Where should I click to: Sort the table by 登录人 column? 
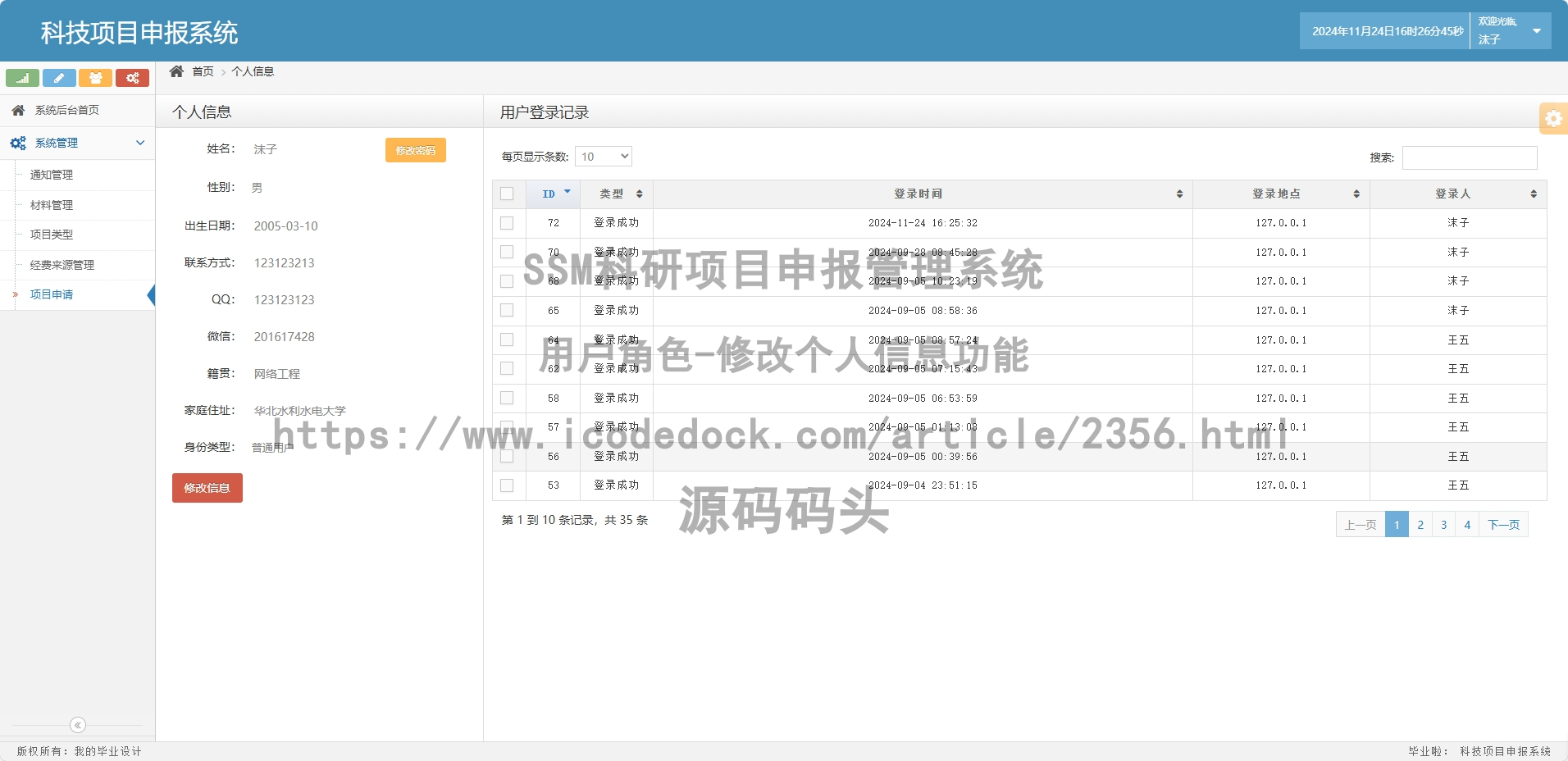pyautogui.click(x=1458, y=194)
